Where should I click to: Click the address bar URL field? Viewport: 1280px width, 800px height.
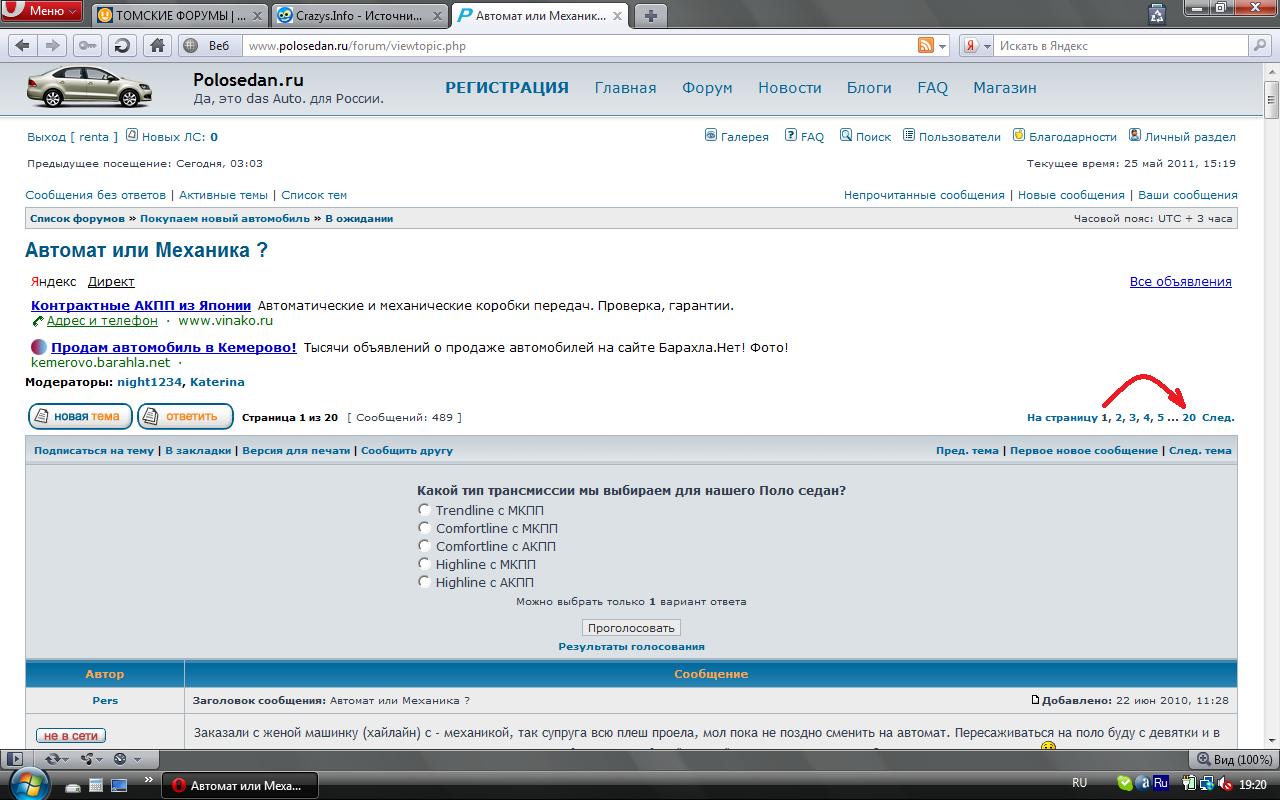(580, 46)
